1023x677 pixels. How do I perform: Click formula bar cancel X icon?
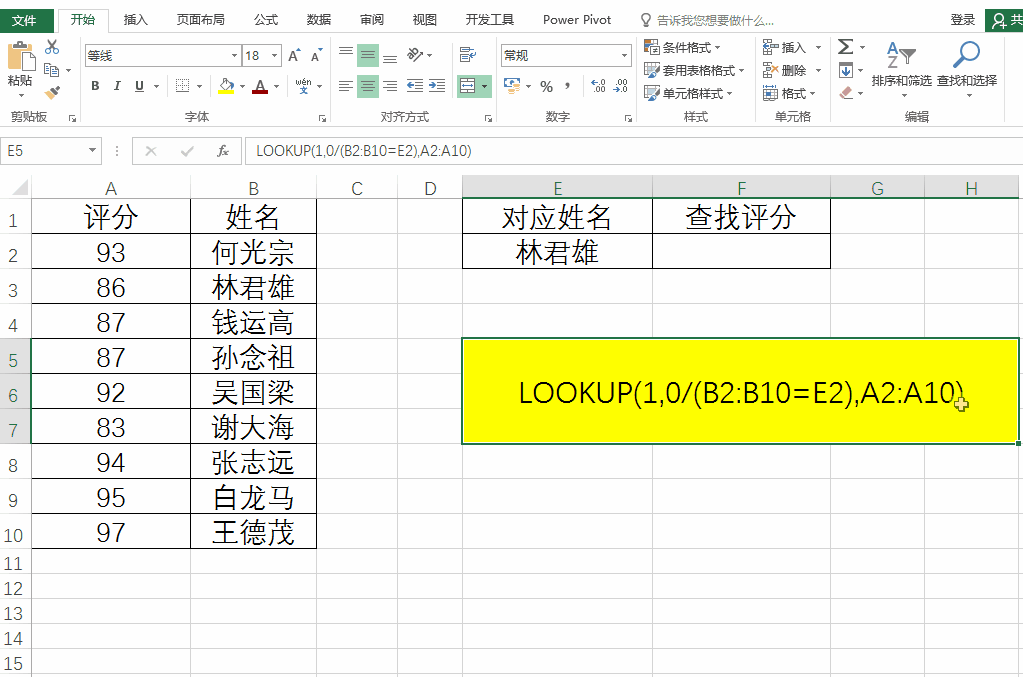[151, 151]
